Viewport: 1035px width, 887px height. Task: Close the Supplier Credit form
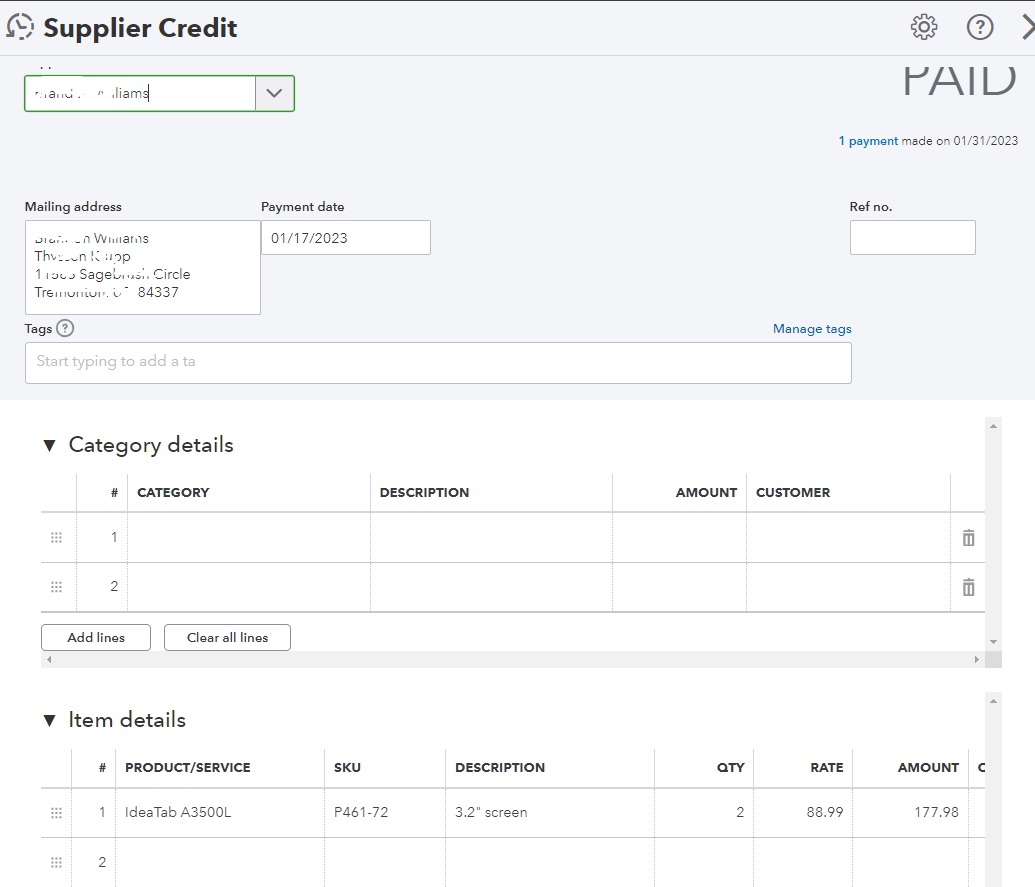pyautogui.click(x=1027, y=27)
